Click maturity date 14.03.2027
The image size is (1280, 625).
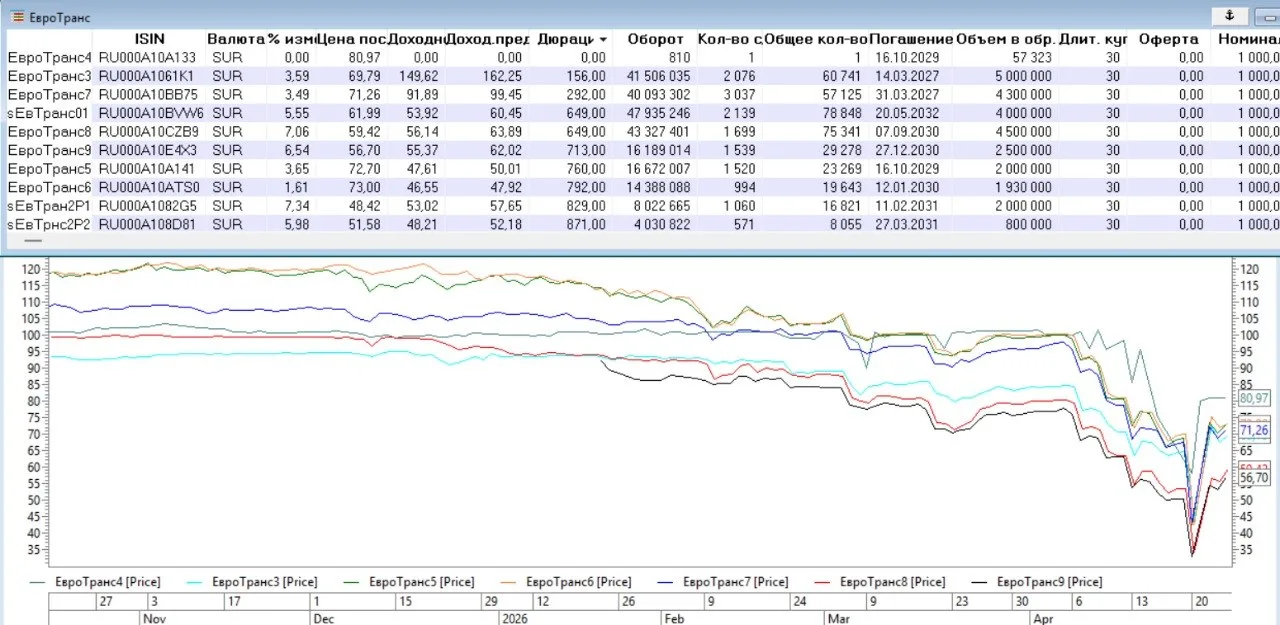point(908,75)
